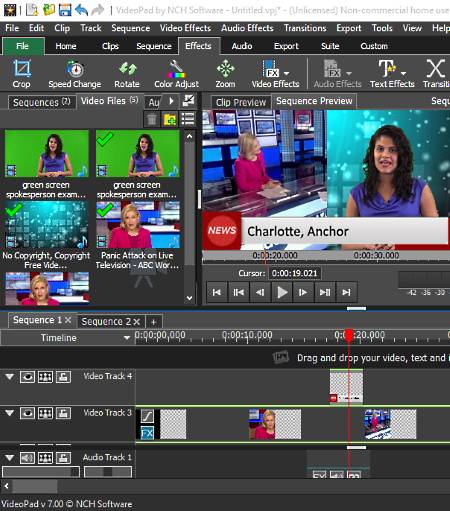The width and height of the screenshot is (450, 511).
Task: Delete selected clip with the trash icon
Action: coord(152,119)
